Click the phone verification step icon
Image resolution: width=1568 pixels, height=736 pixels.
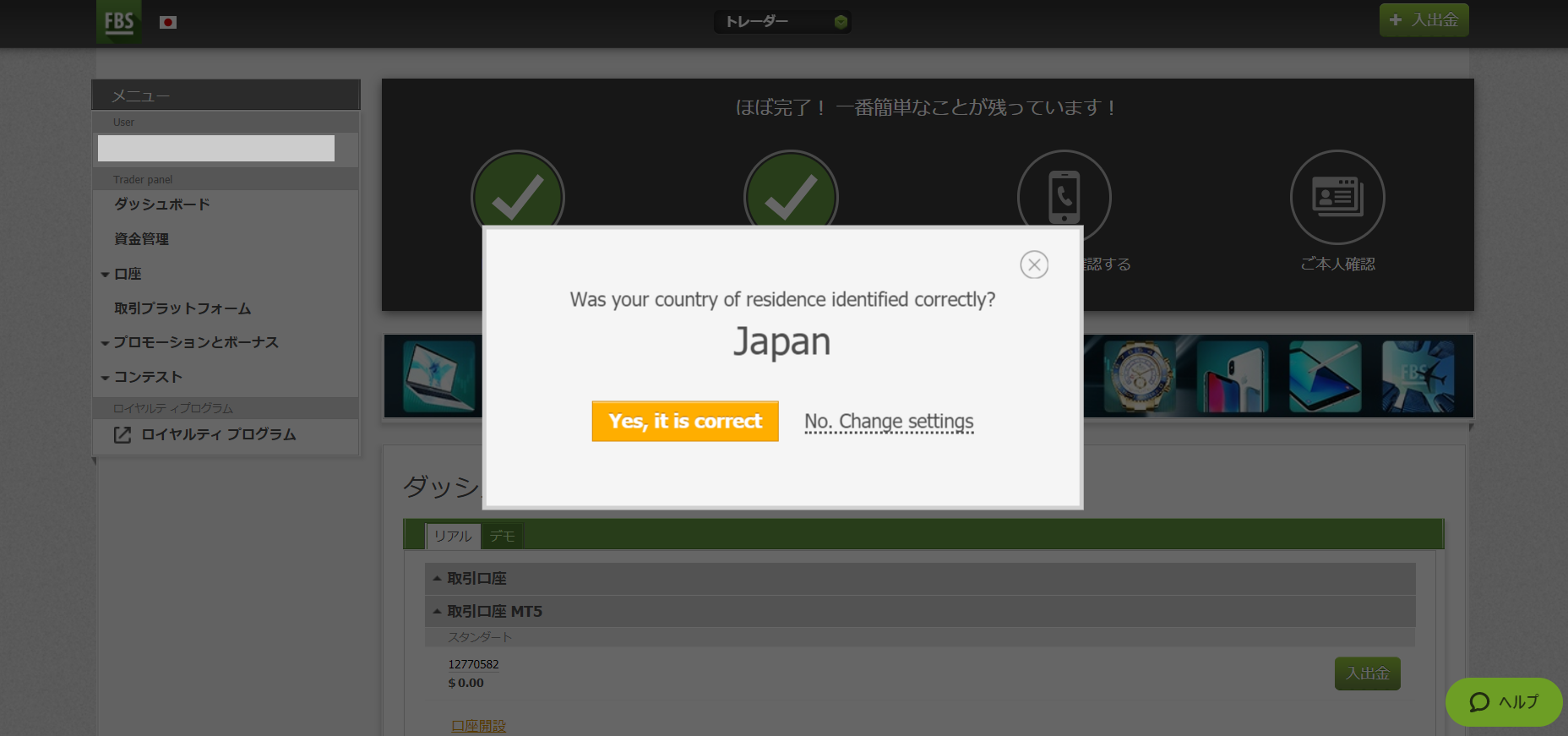(1064, 197)
